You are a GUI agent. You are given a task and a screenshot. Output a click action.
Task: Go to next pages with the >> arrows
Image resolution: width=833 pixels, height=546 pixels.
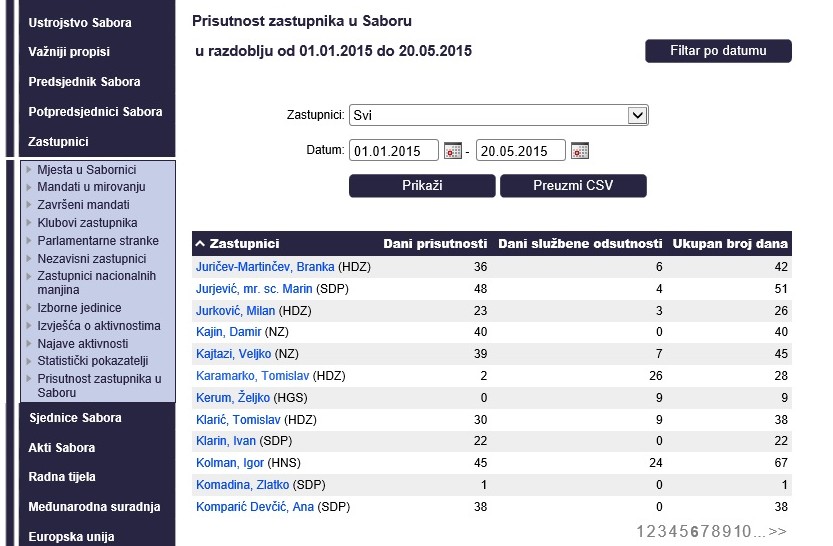point(777,531)
